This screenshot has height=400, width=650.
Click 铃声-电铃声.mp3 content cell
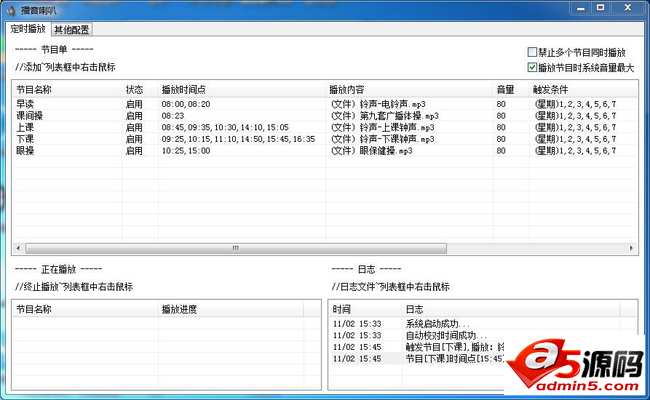click(x=378, y=104)
